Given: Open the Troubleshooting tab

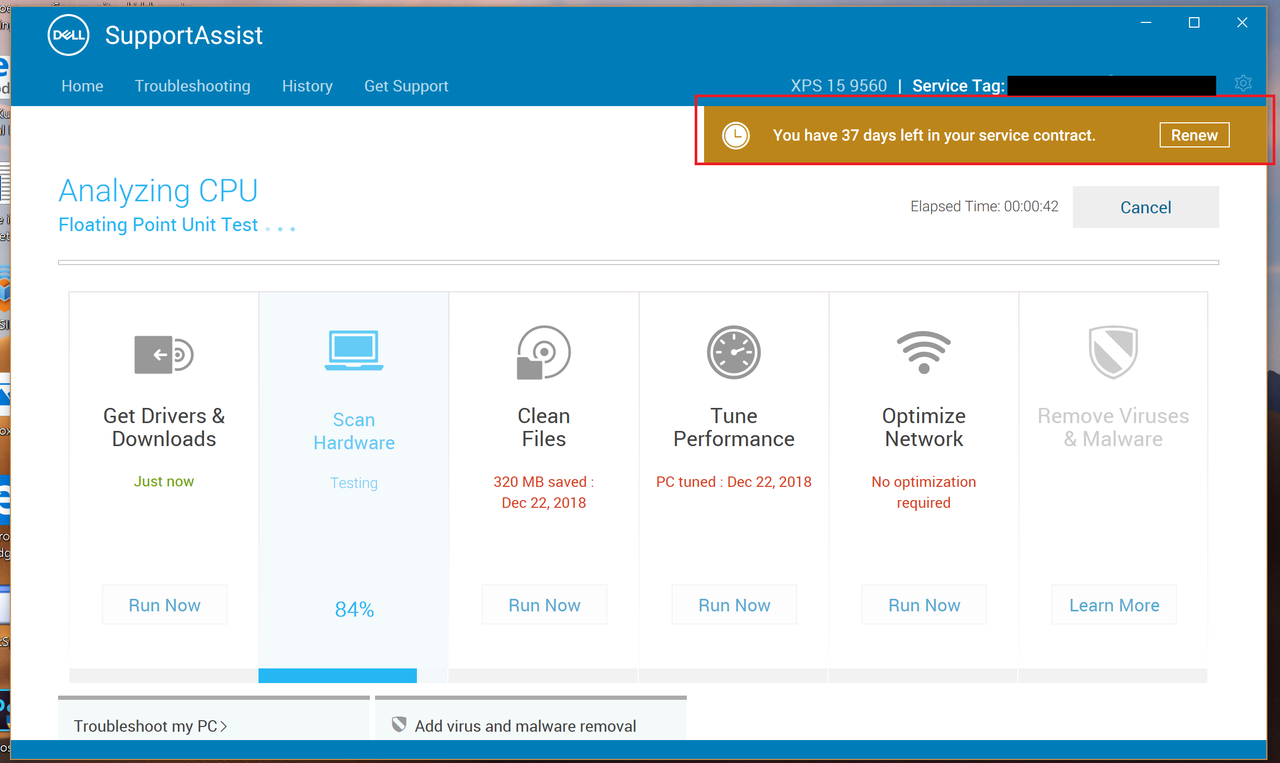Looking at the screenshot, I should click(193, 86).
